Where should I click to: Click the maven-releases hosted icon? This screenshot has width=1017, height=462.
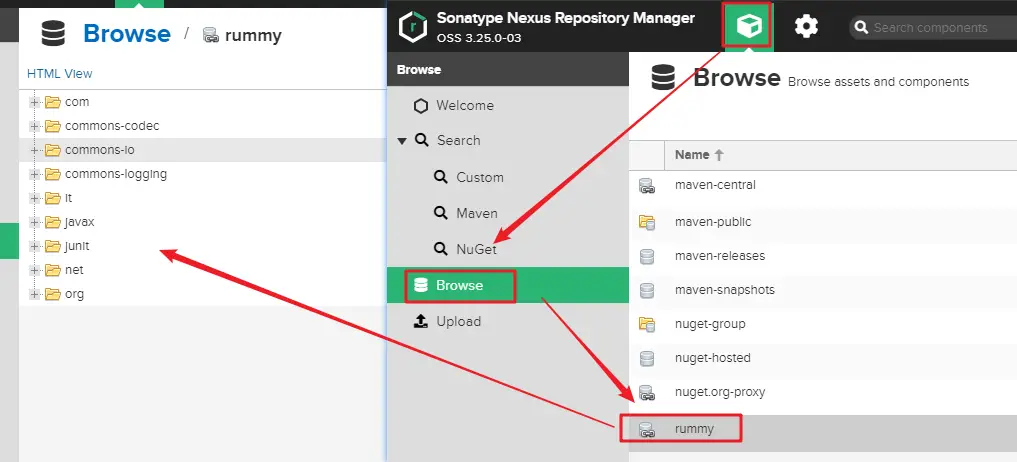pos(647,256)
